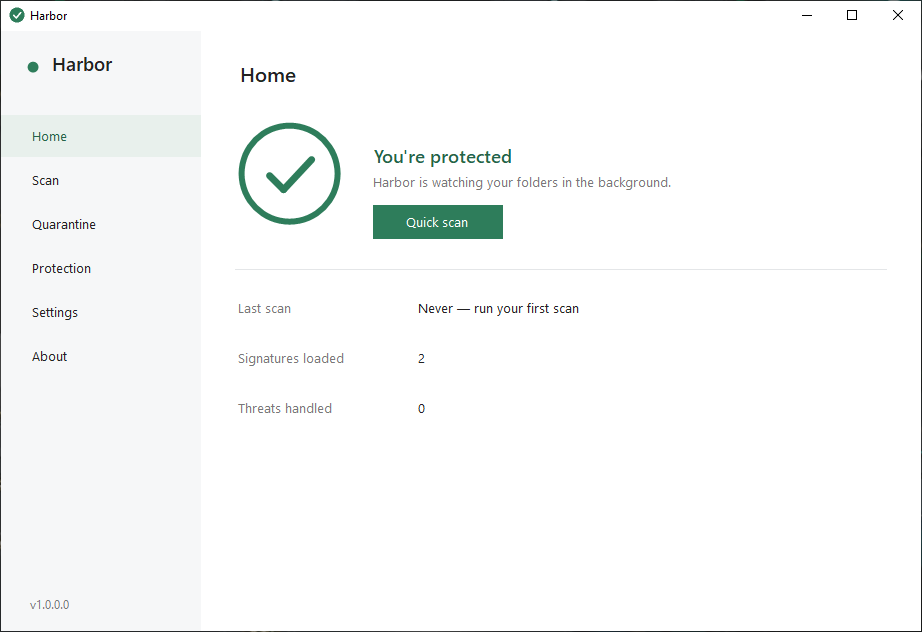Click the Signatures loaded value "2"
This screenshot has height=632, width=922.
421,359
